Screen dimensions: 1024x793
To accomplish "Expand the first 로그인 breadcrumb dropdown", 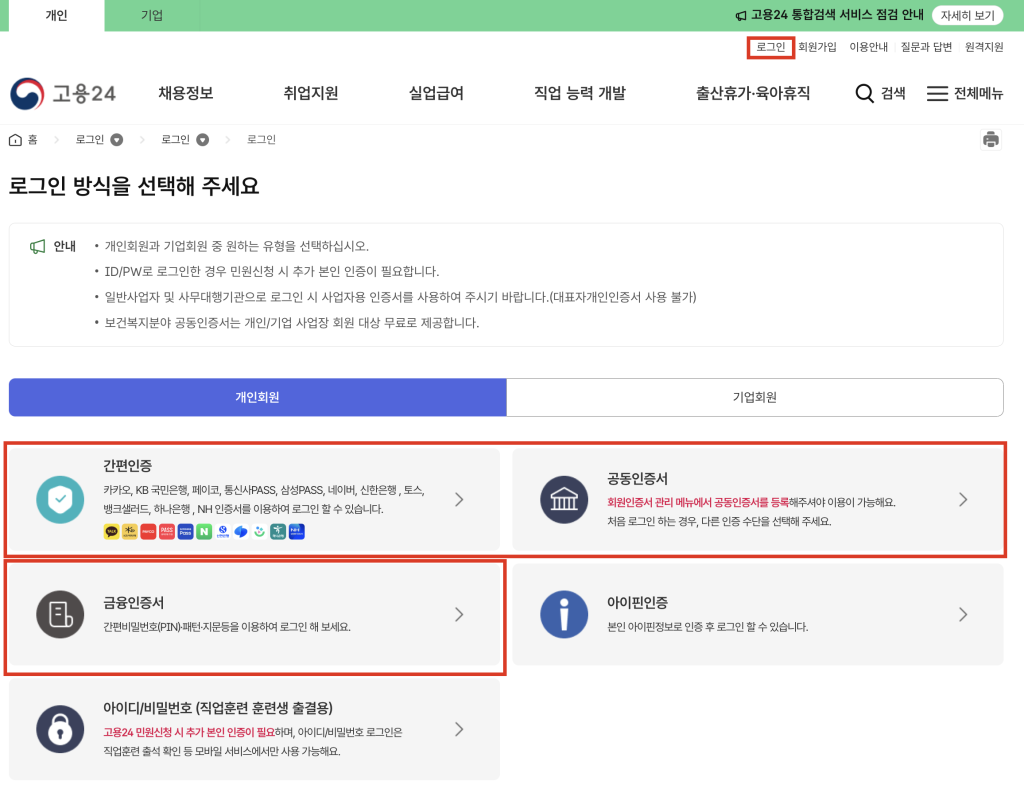I will tap(116, 139).
